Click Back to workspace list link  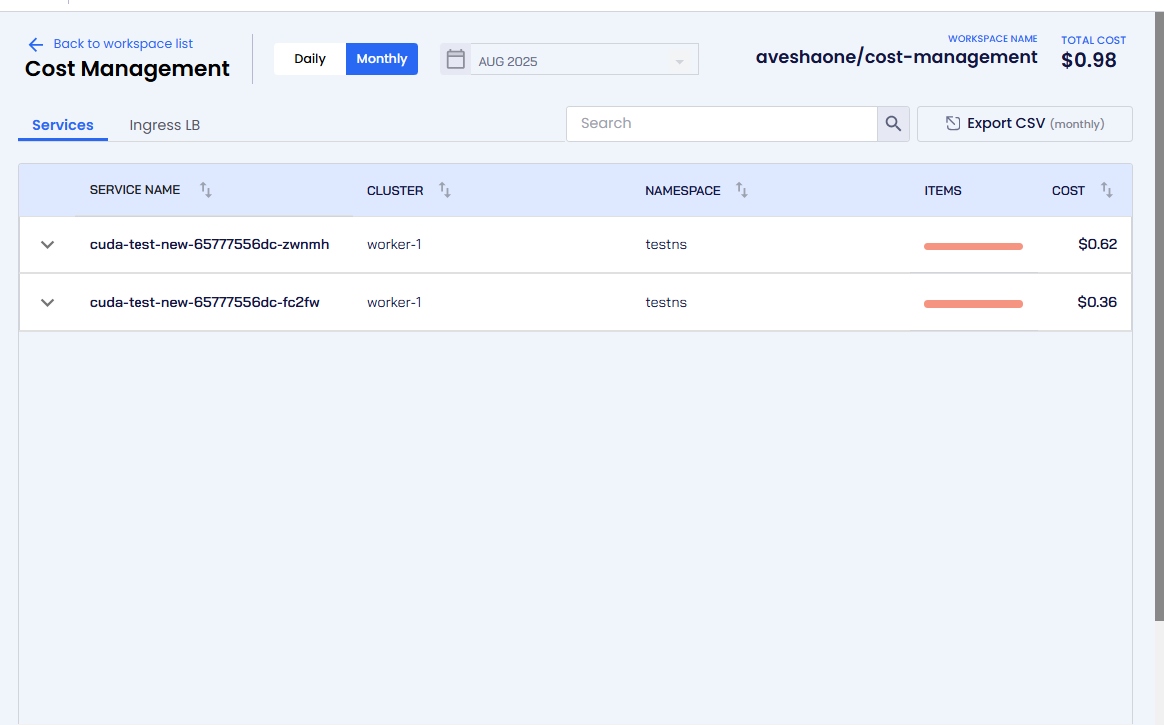point(123,44)
